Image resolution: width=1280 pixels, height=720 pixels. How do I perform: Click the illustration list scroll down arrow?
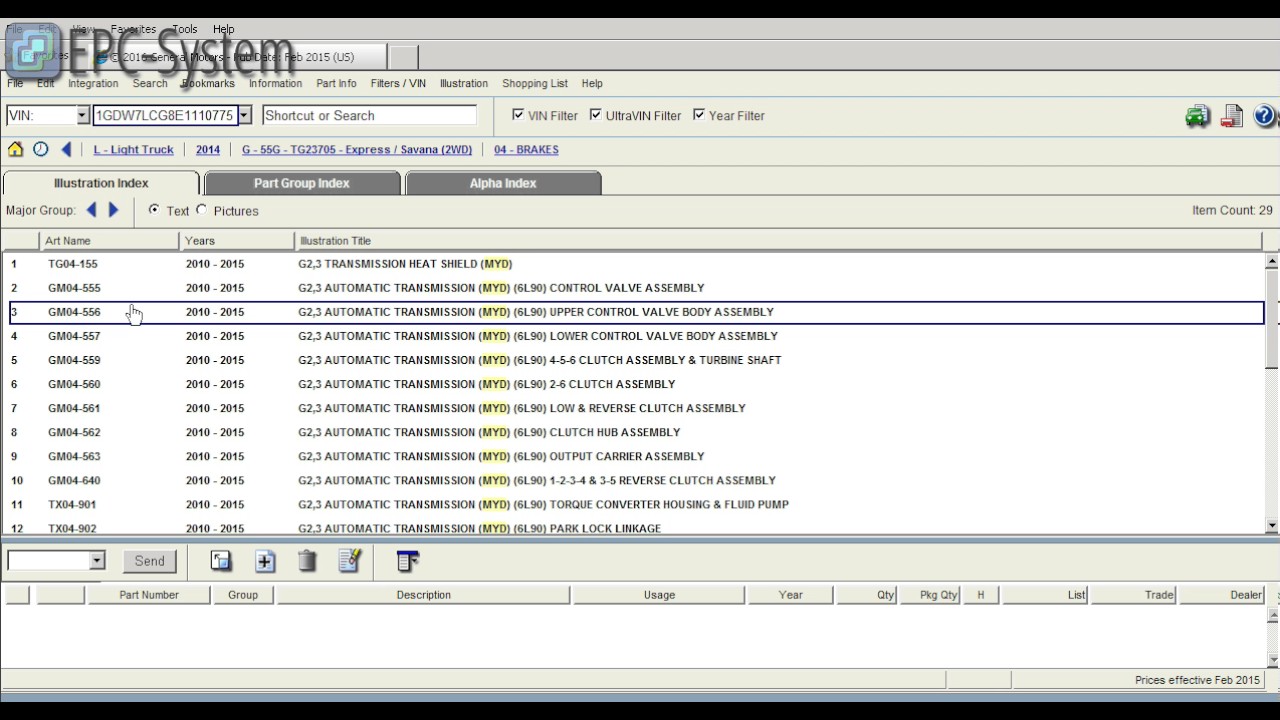(1272, 526)
